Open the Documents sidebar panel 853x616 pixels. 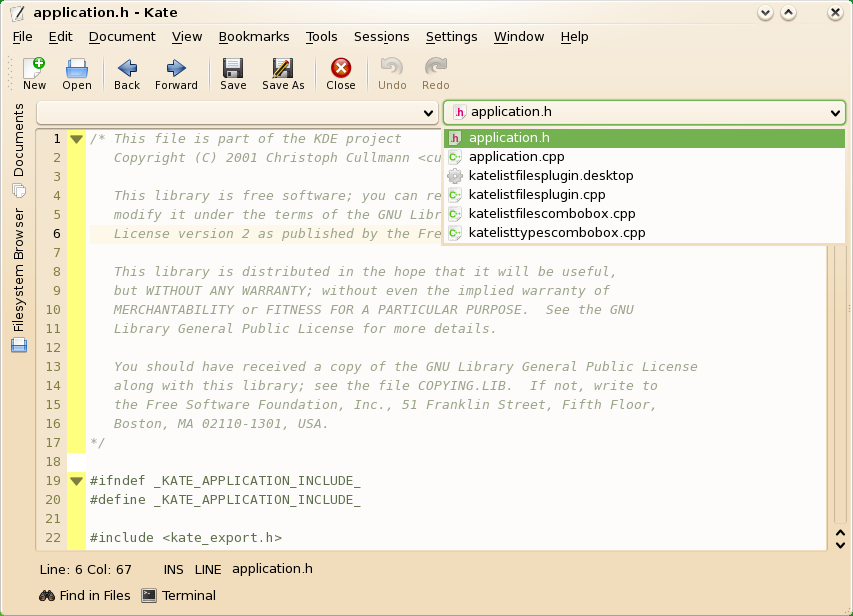18,150
